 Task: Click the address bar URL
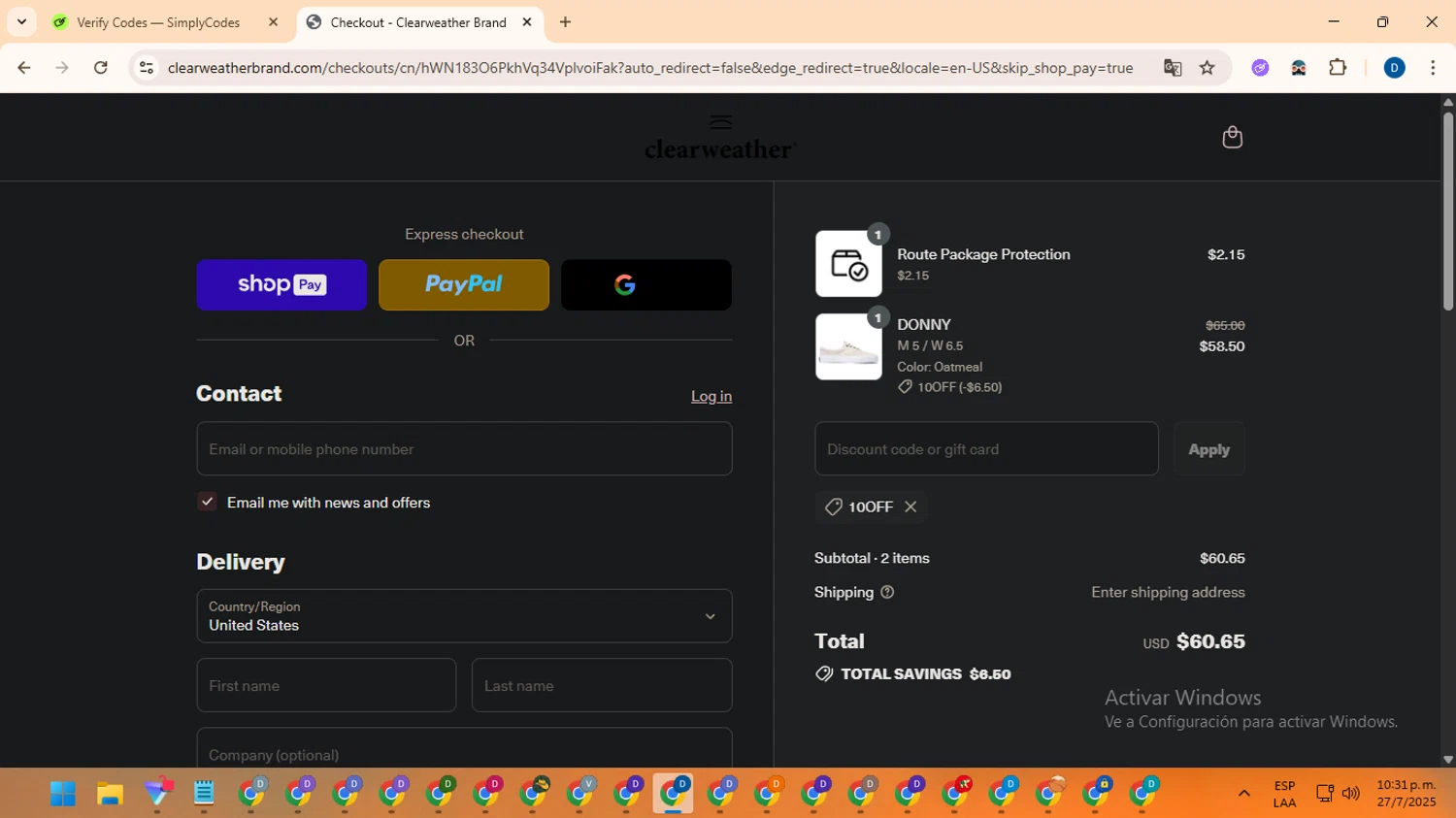point(649,68)
